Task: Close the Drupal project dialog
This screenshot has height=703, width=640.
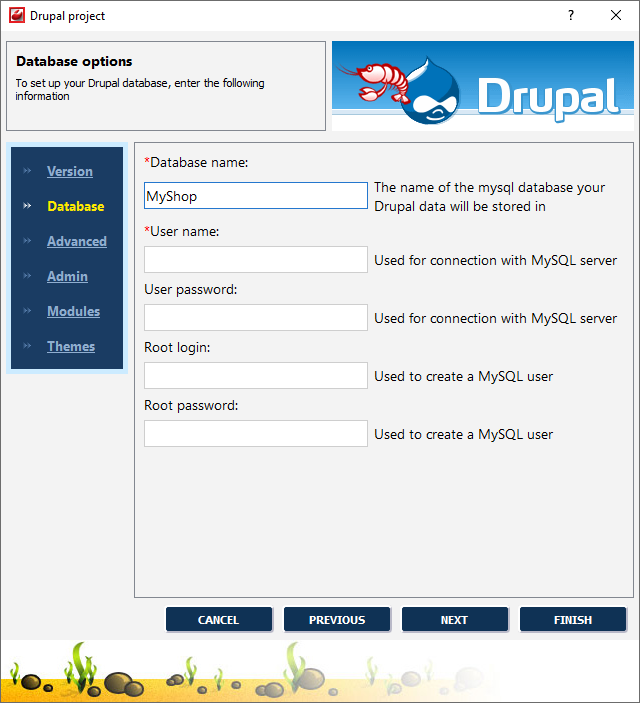Action: pos(616,15)
